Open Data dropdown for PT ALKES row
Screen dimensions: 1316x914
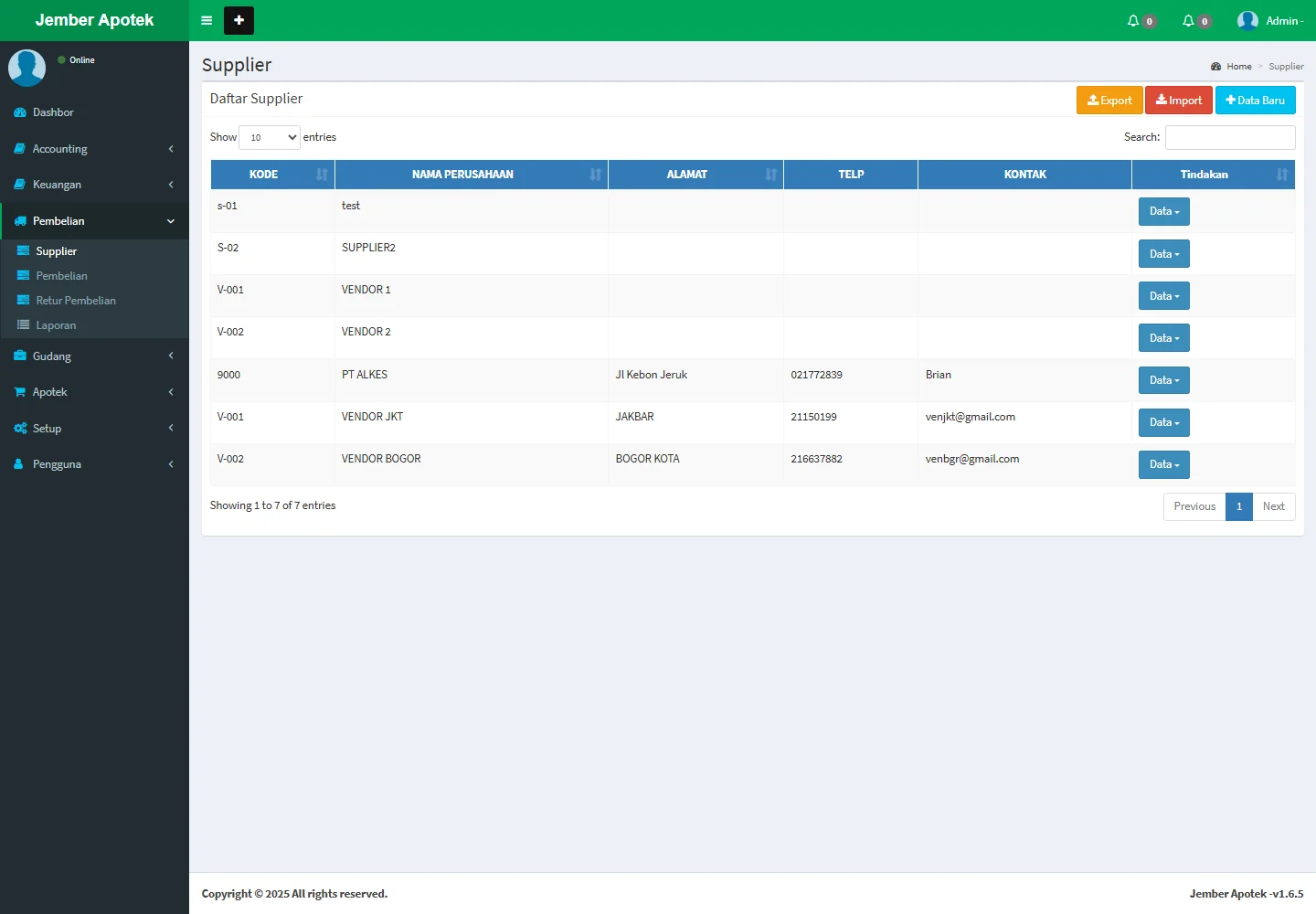(1163, 380)
